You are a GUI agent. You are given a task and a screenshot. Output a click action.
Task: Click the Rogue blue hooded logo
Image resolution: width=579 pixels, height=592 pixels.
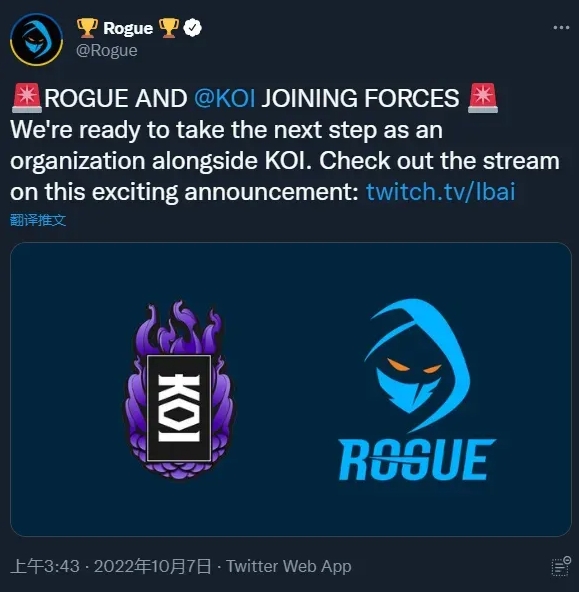[x=418, y=365]
